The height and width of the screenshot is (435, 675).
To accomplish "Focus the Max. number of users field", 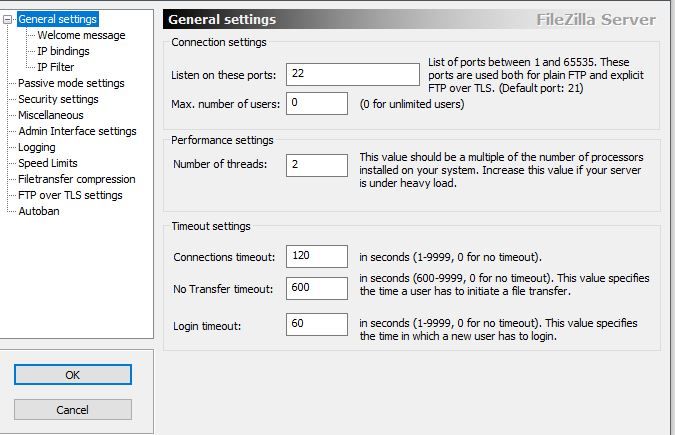I will [317, 103].
